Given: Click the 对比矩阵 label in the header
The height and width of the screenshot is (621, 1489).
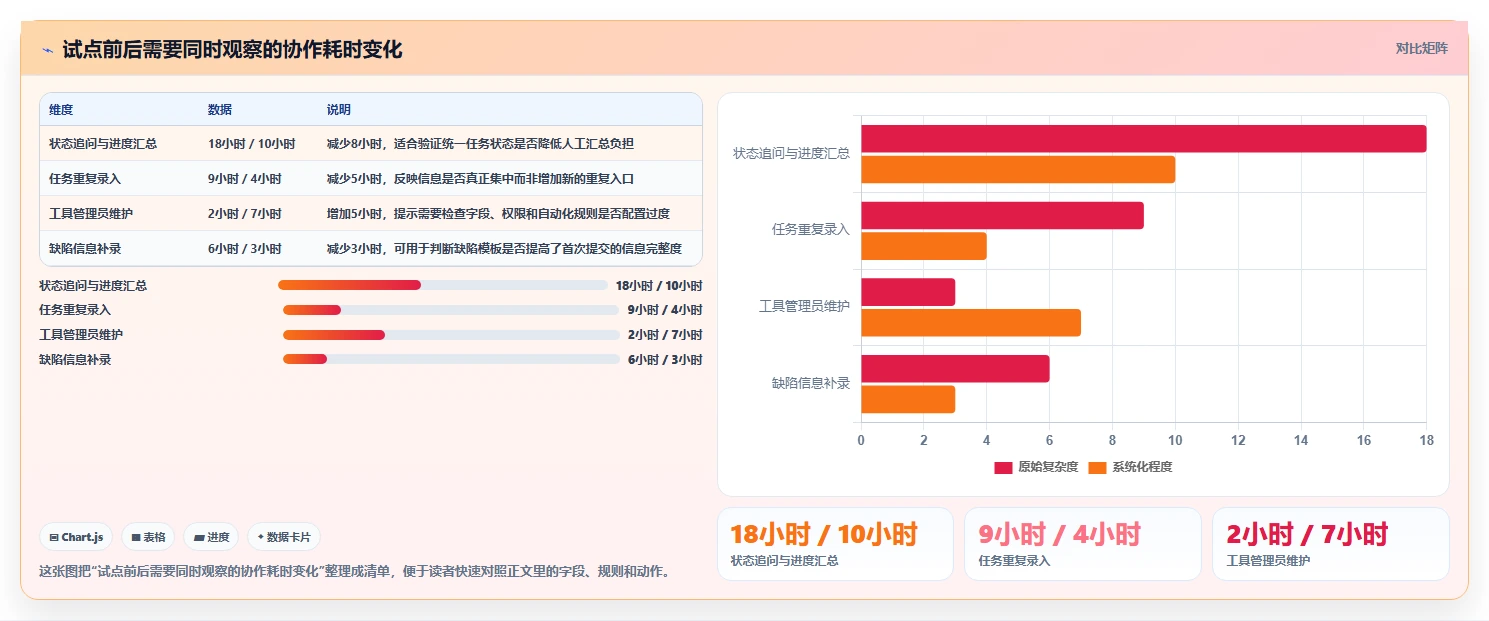Looking at the screenshot, I should pyautogui.click(x=1421, y=48).
